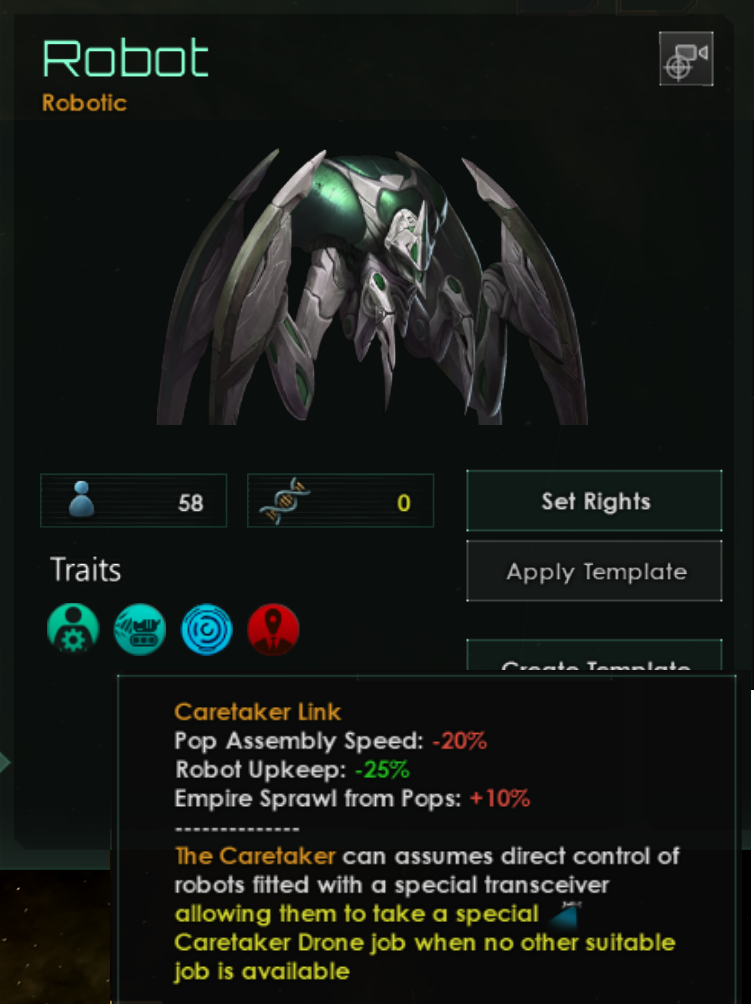
Task: Select the teal conveyor-belt trait icon
Action: (140, 629)
